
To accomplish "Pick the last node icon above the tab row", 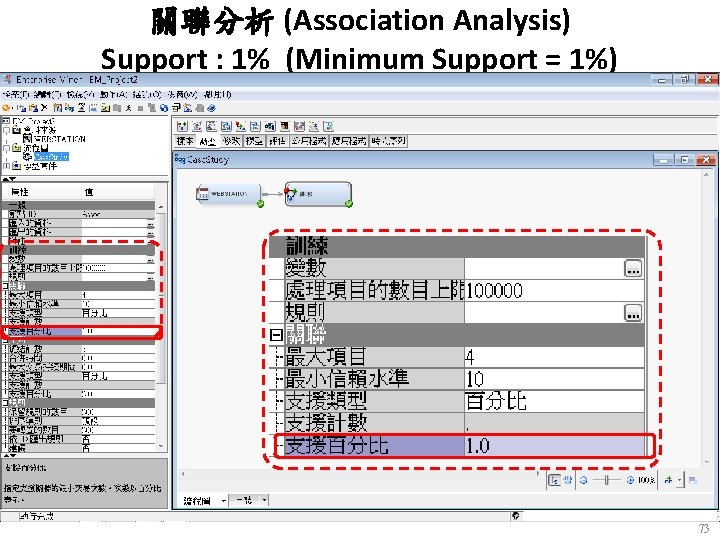I will click(x=328, y=126).
